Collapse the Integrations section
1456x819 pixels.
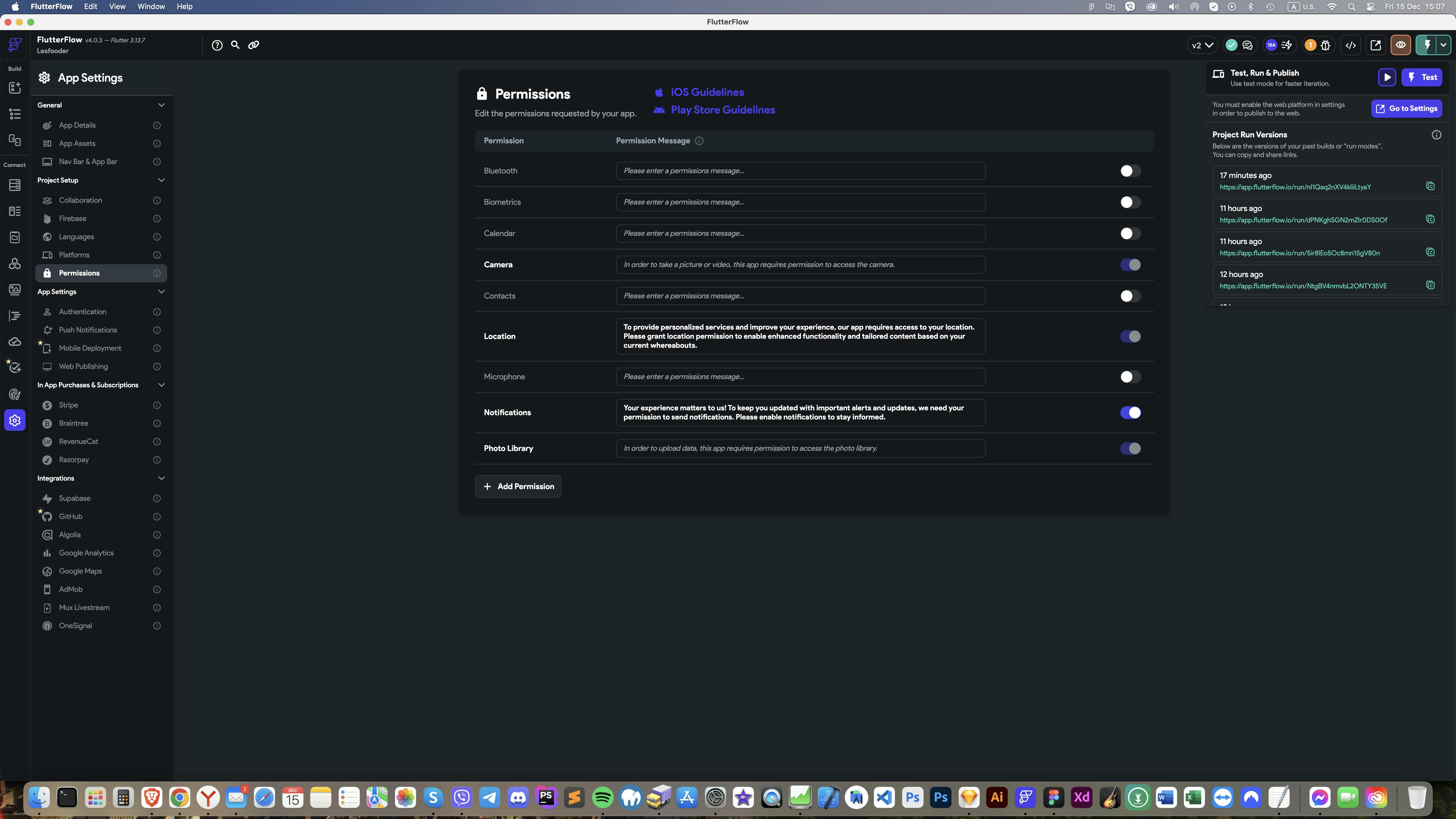(161, 478)
